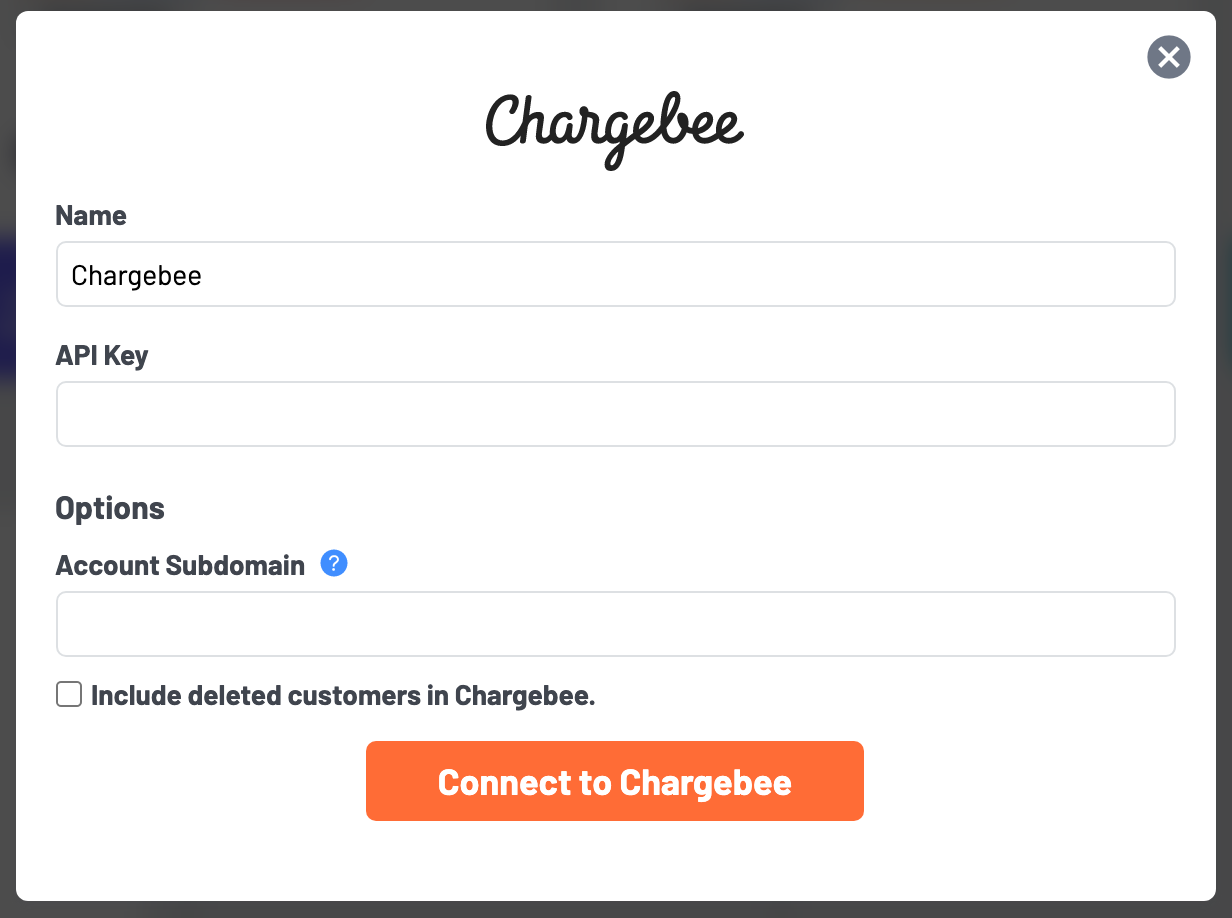Click the 'Include deleted customers in Chargebee.' label
The image size is (1232, 918).
click(x=343, y=696)
